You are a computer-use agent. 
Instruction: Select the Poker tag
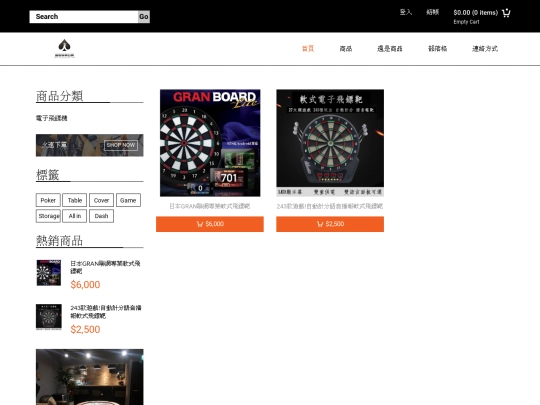pyautogui.click(x=48, y=200)
